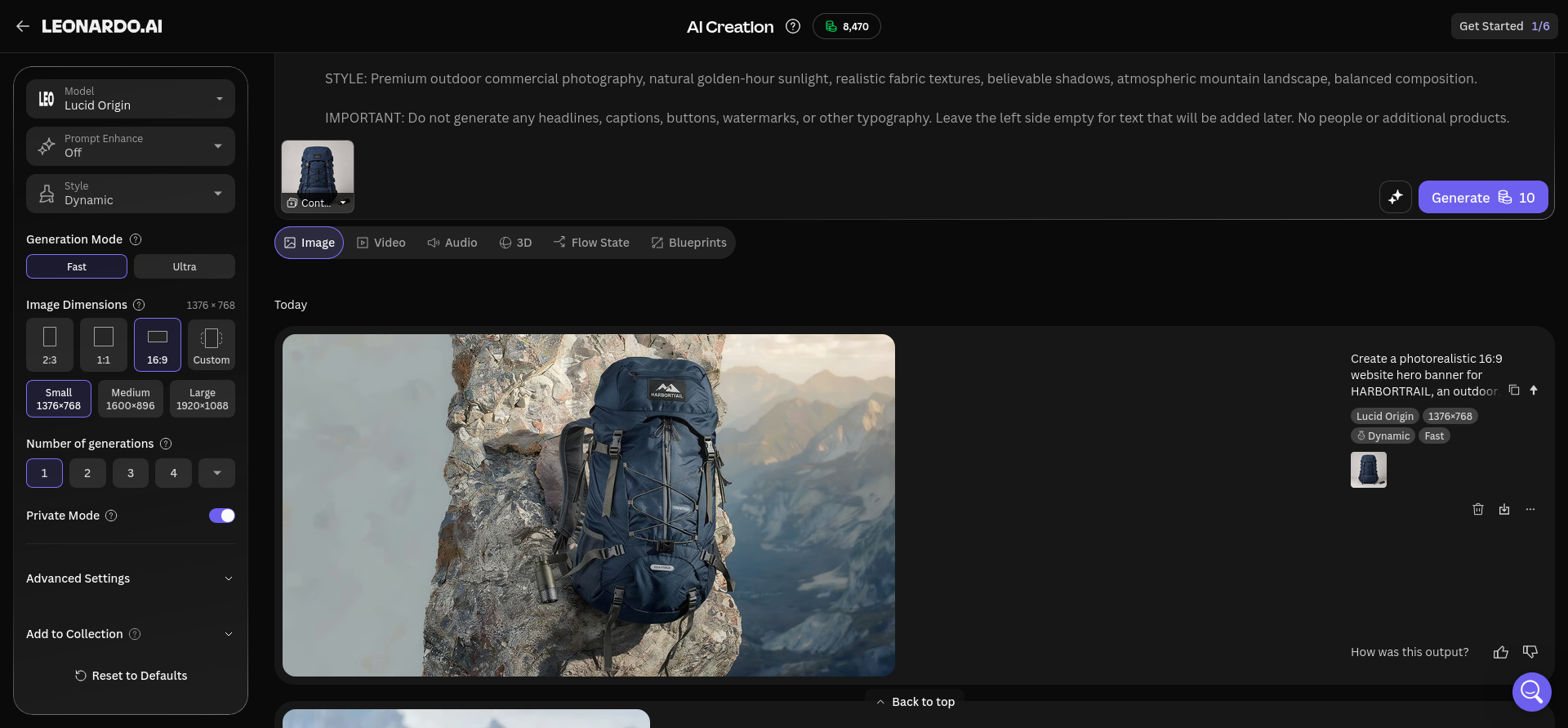Download the generated image
1568x728 pixels.
click(1504, 509)
